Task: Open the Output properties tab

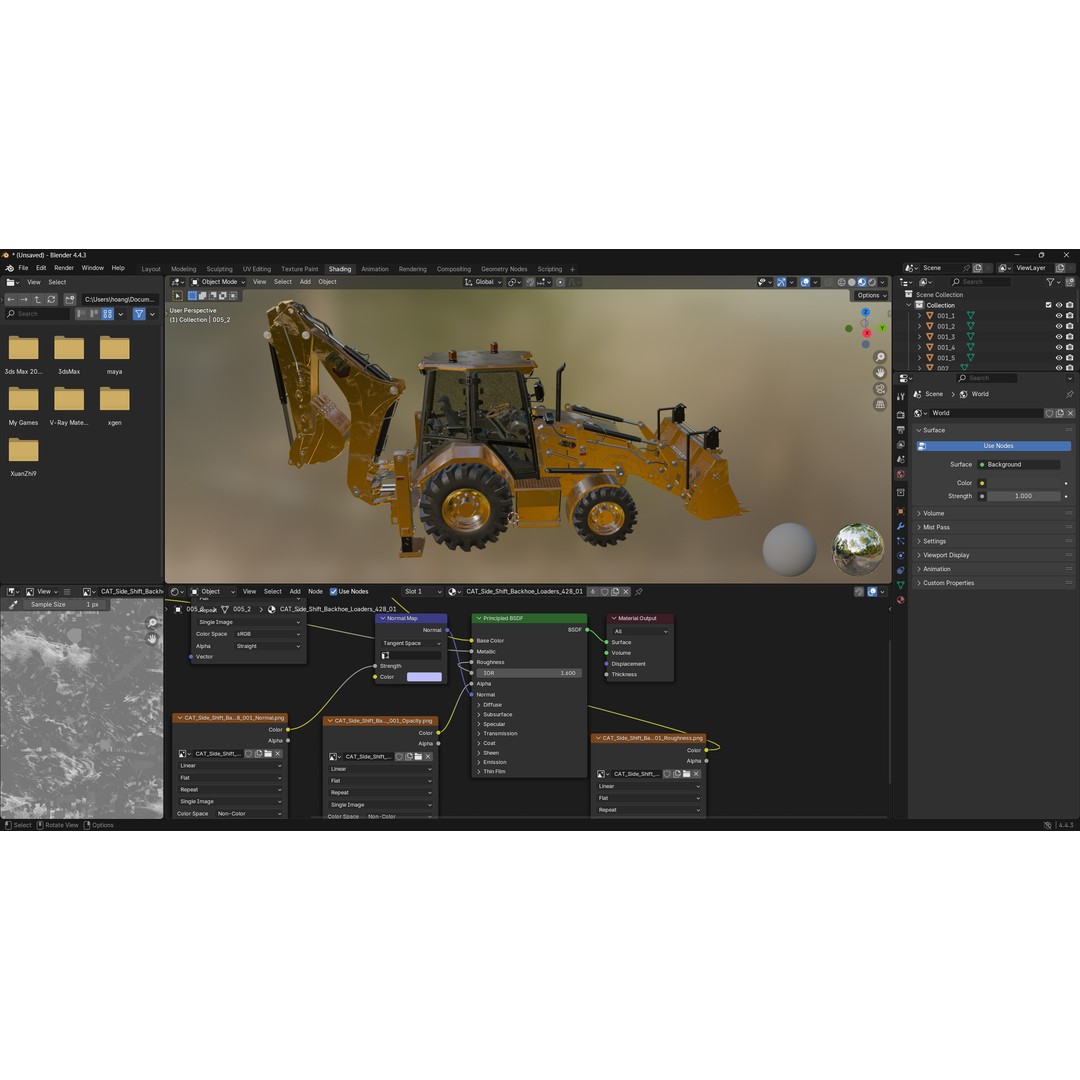Action: 900,430
